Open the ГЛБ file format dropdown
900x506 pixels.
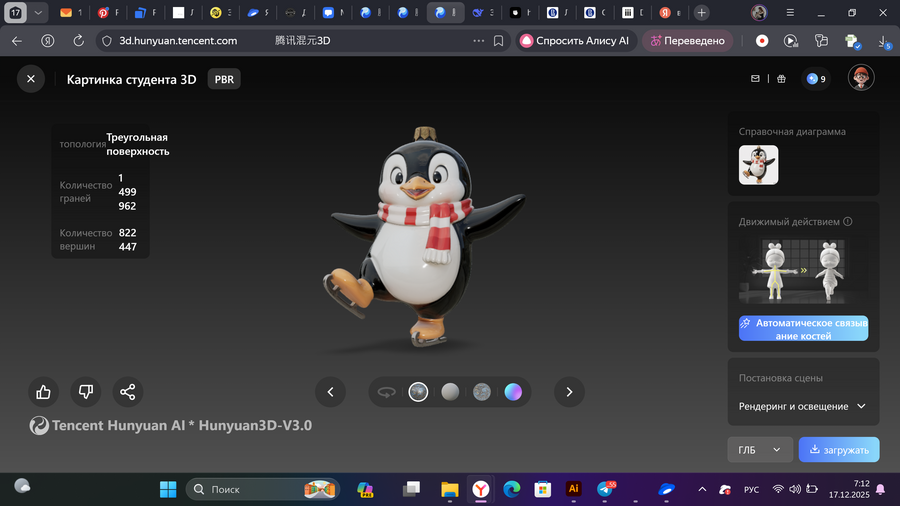tap(759, 450)
